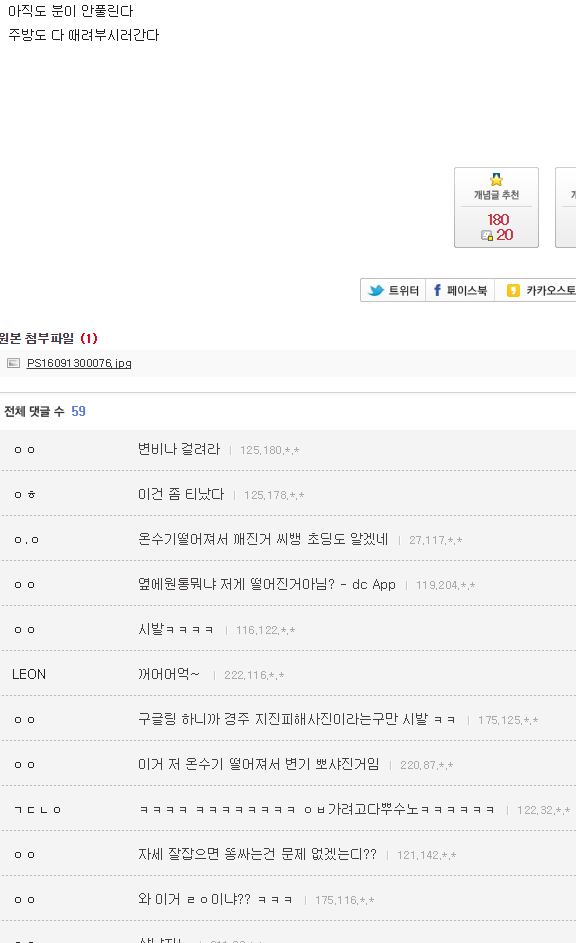Click the Twitter bird icon

coord(376,290)
